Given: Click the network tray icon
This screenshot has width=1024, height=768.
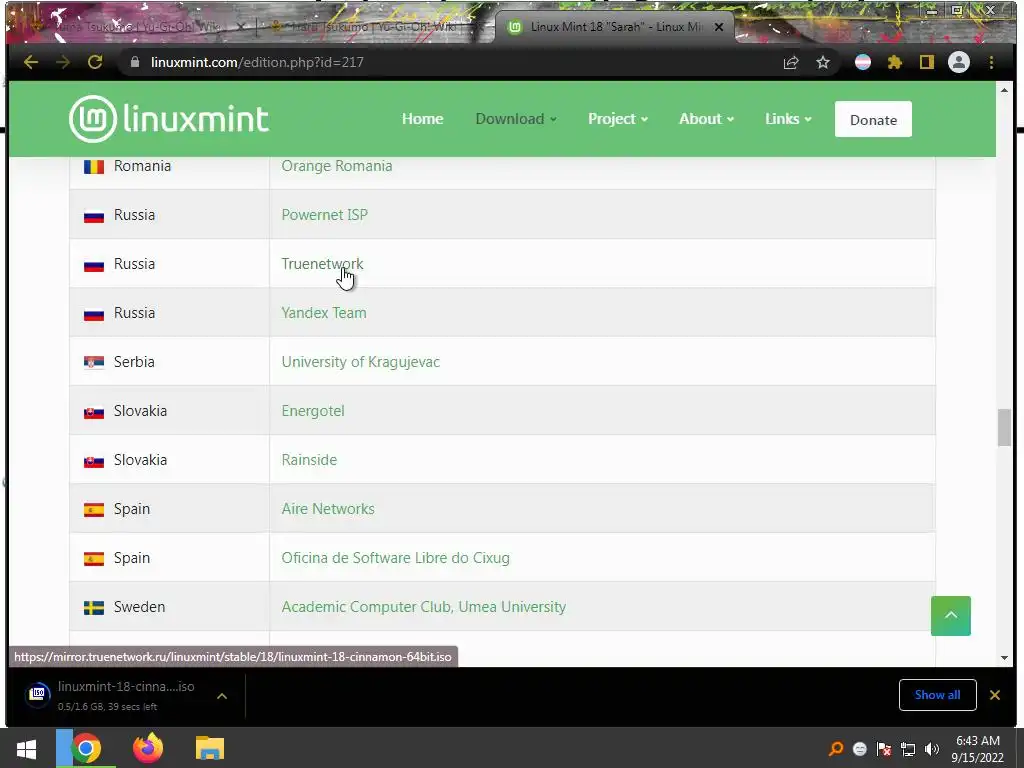Looking at the screenshot, I should (x=908, y=749).
